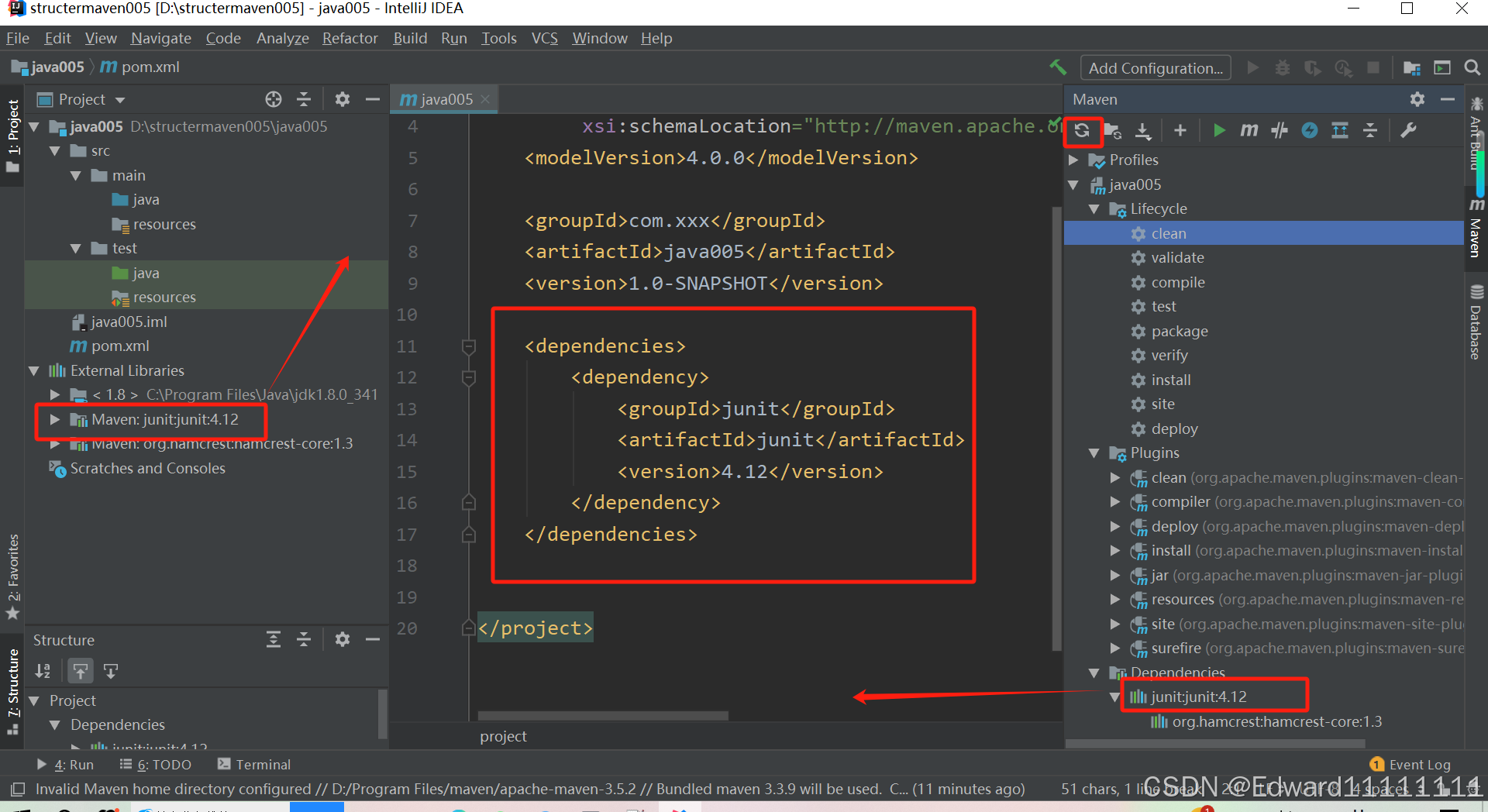Screen dimensions: 1488x812
Task: Open Maven settings wrench
Action: 1408,130
